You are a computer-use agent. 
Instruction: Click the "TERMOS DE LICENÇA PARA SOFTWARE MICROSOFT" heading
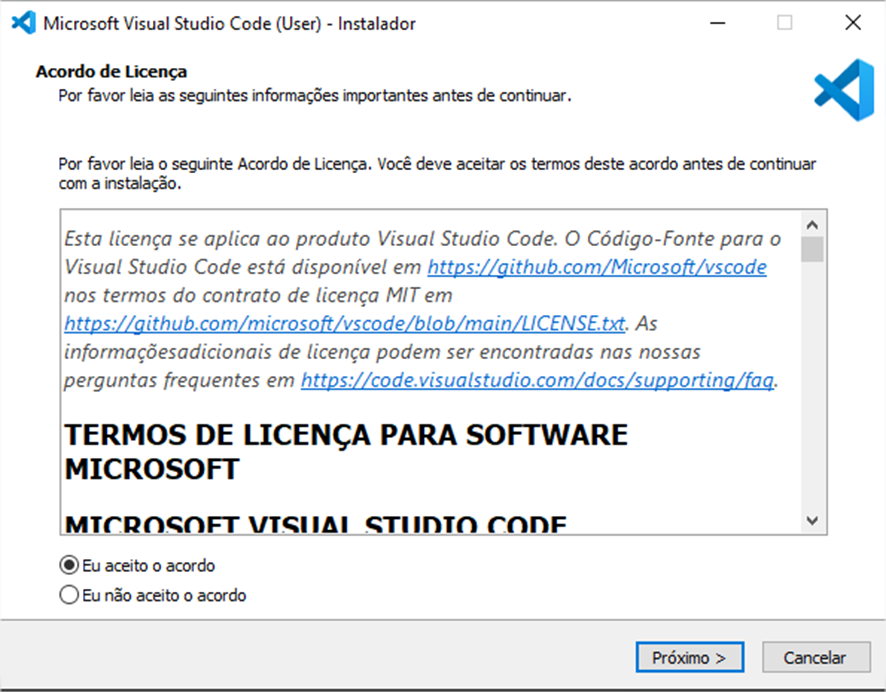[346, 452]
